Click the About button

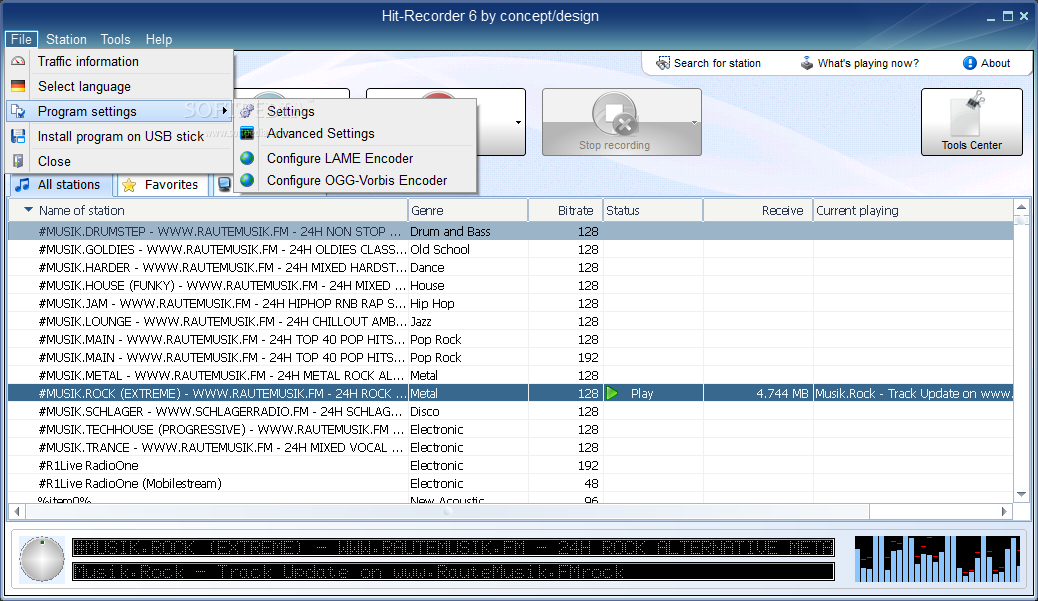click(987, 63)
